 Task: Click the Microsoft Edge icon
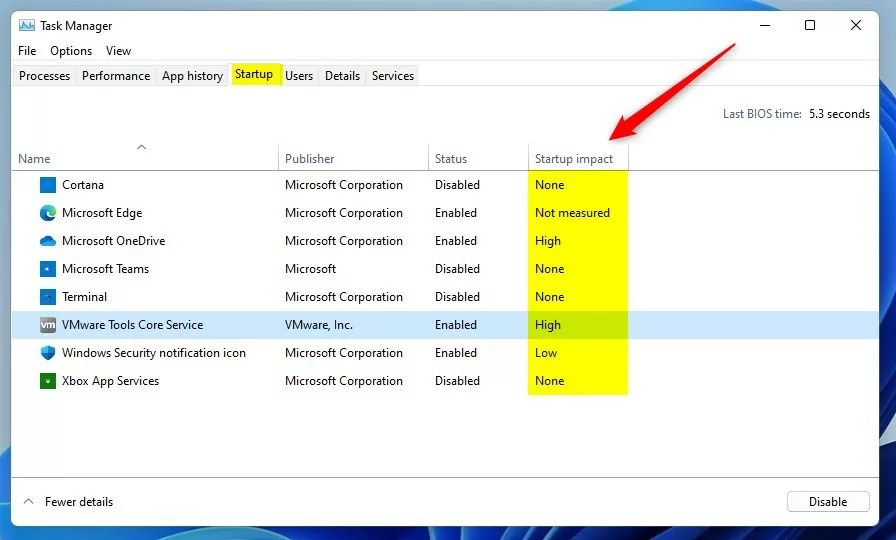(x=48, y=213)
